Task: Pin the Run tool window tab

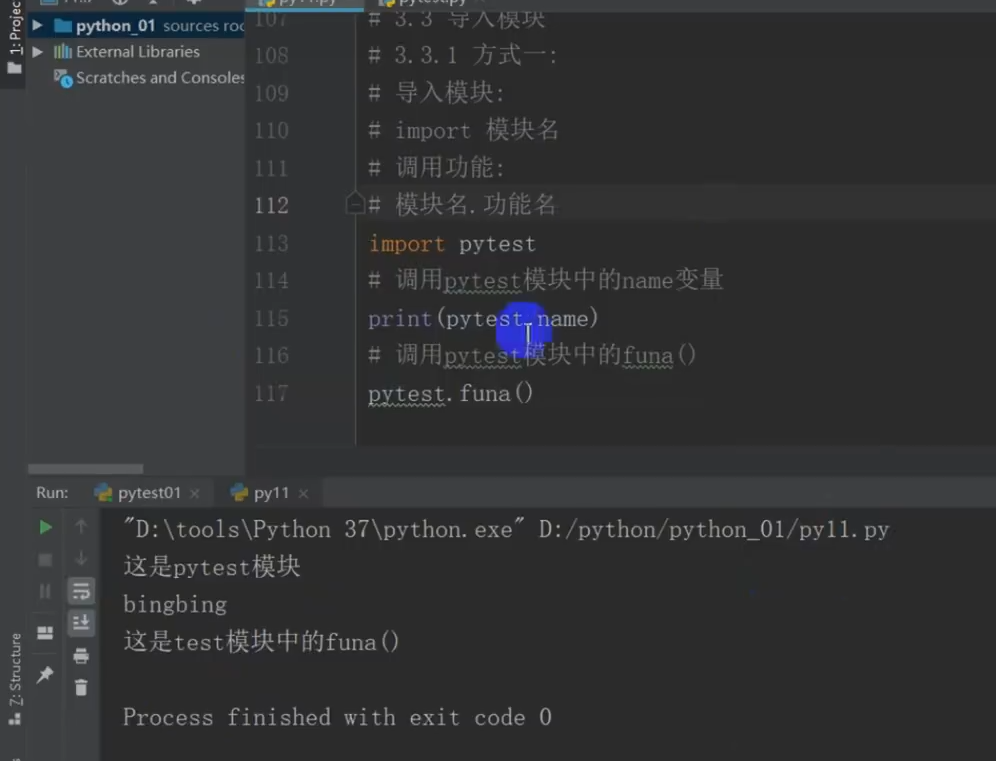Action: pyautogui.click(x=44, y=674)
